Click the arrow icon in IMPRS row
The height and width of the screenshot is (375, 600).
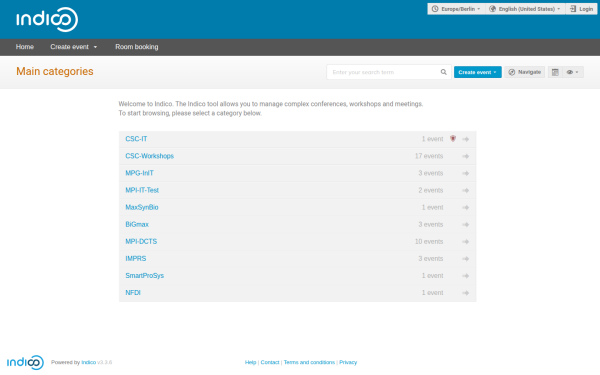466,259
